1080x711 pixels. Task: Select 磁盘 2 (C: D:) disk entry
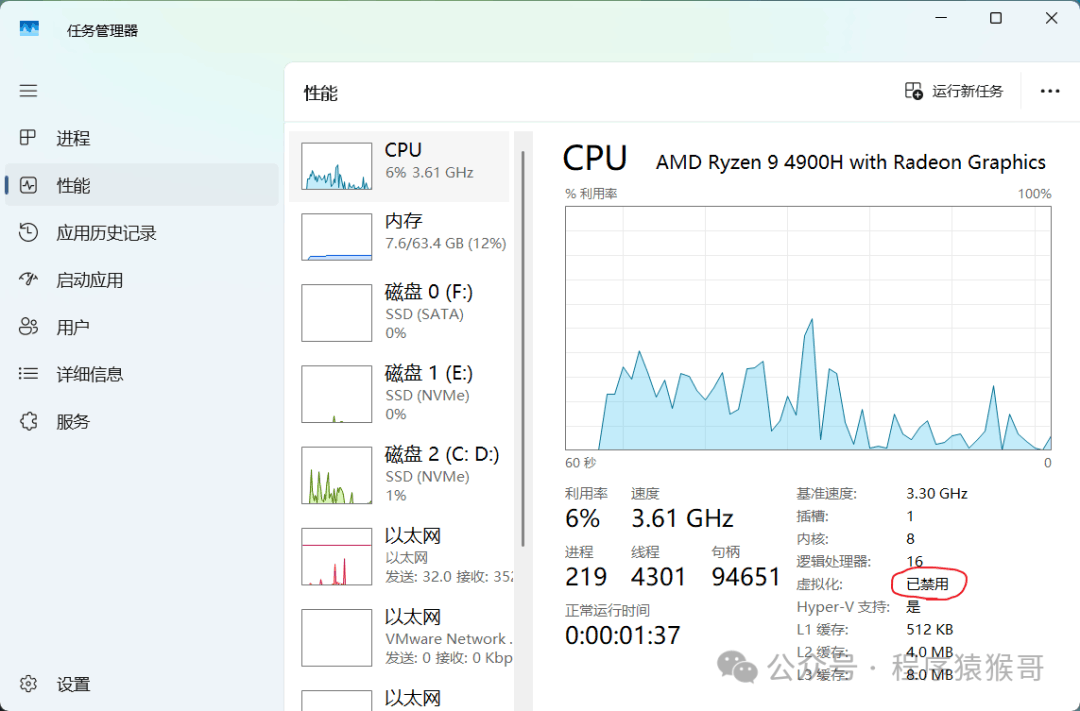[400, 474]
